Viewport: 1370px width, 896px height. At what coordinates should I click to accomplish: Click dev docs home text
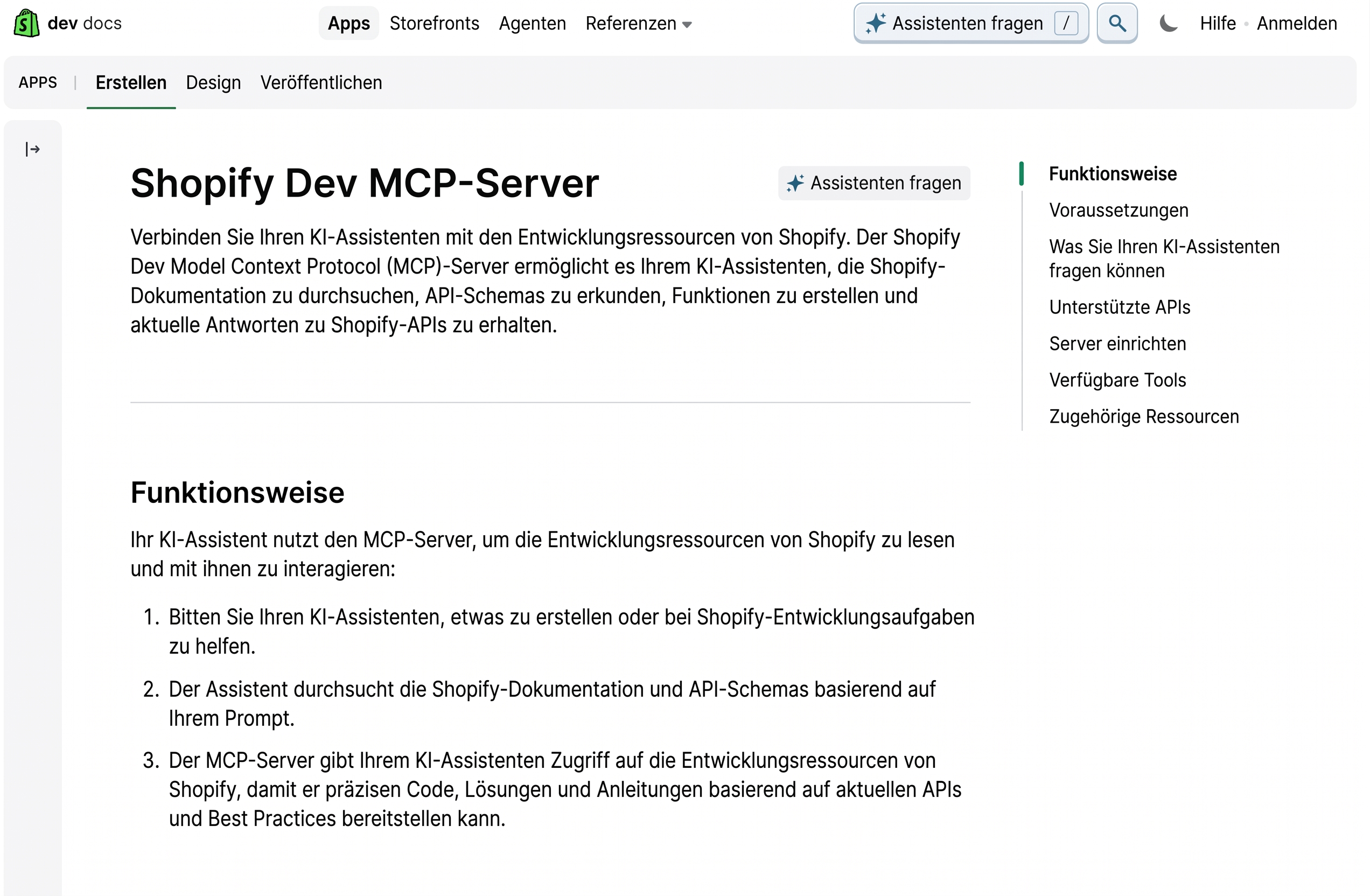point(85,23)
